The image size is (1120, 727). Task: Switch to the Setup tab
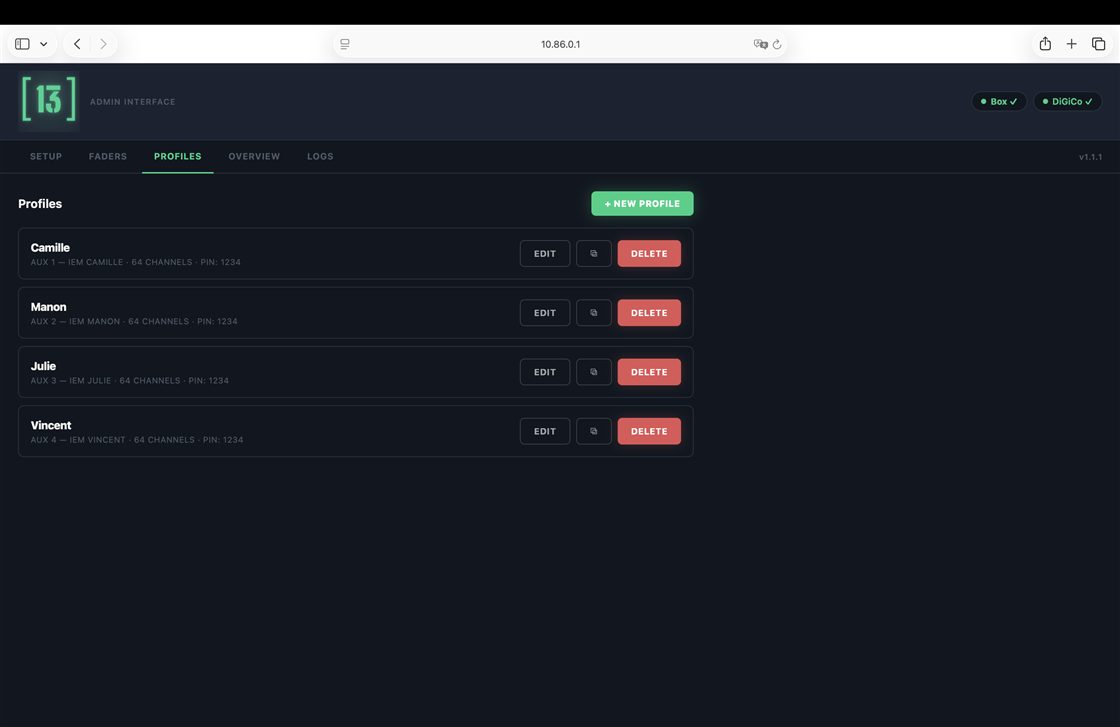(46, 156)
